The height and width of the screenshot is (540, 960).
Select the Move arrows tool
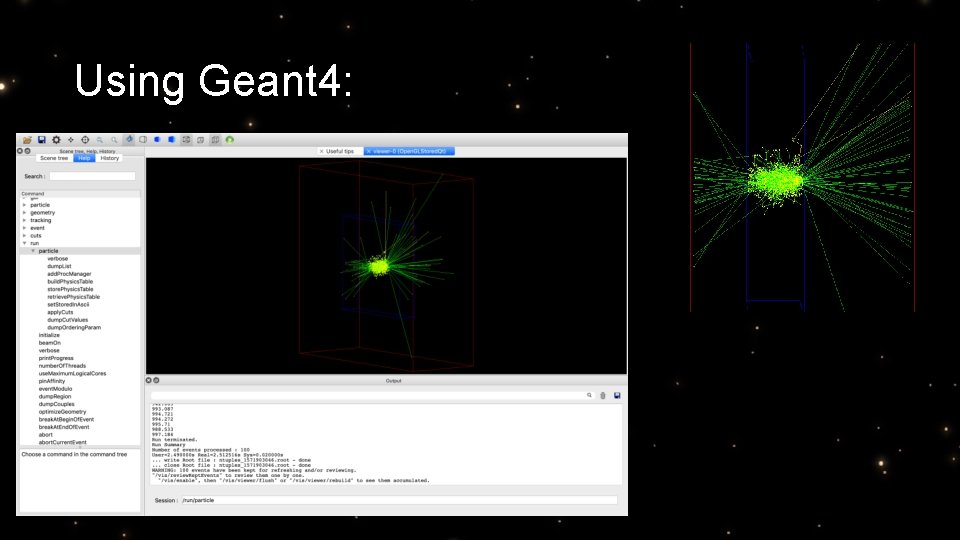pos(70,140)
